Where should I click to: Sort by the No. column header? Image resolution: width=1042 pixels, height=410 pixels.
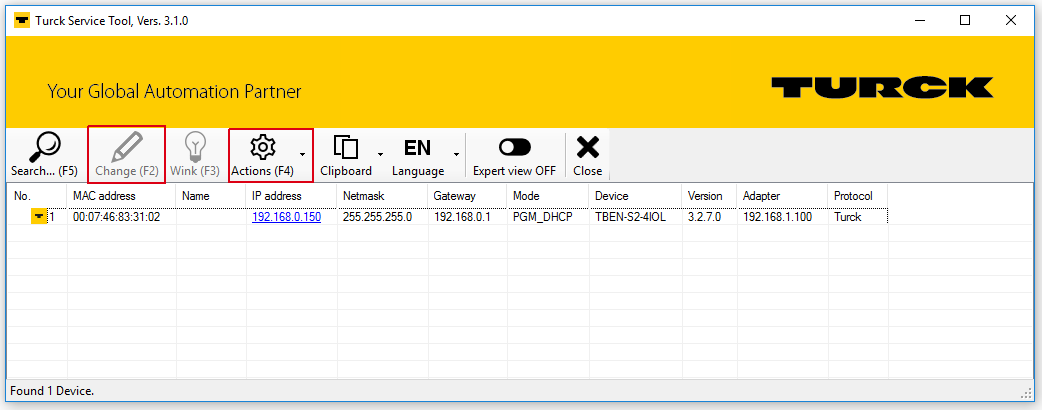(x=37, y=196)
